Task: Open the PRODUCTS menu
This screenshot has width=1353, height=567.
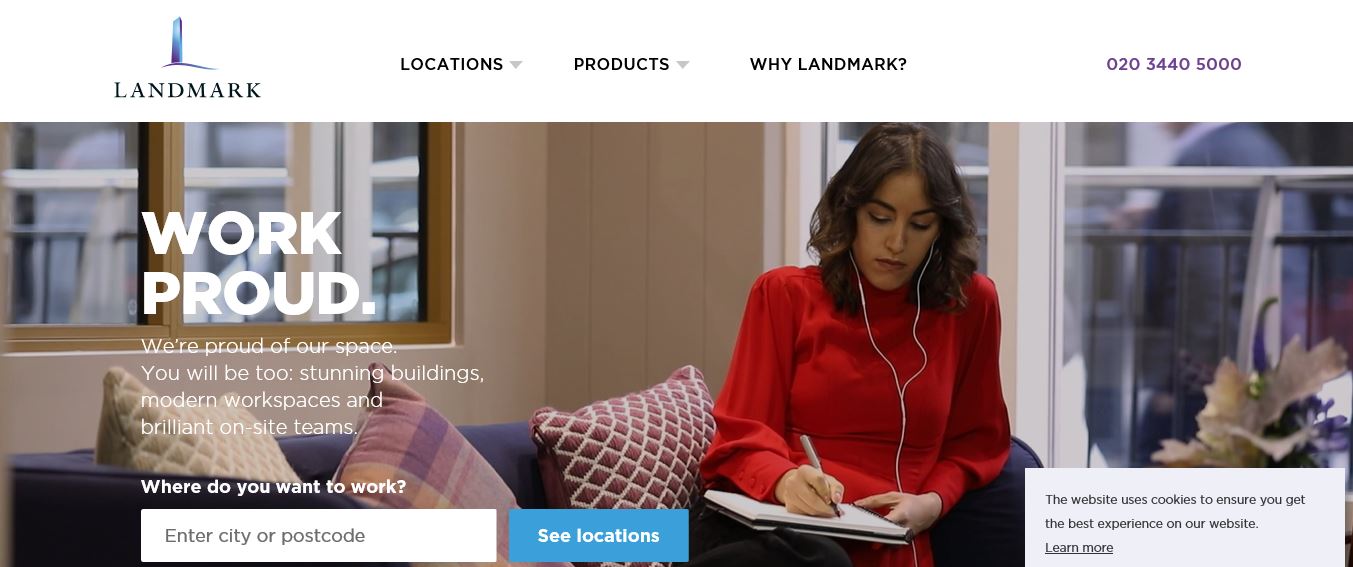Action: (621, 64)
